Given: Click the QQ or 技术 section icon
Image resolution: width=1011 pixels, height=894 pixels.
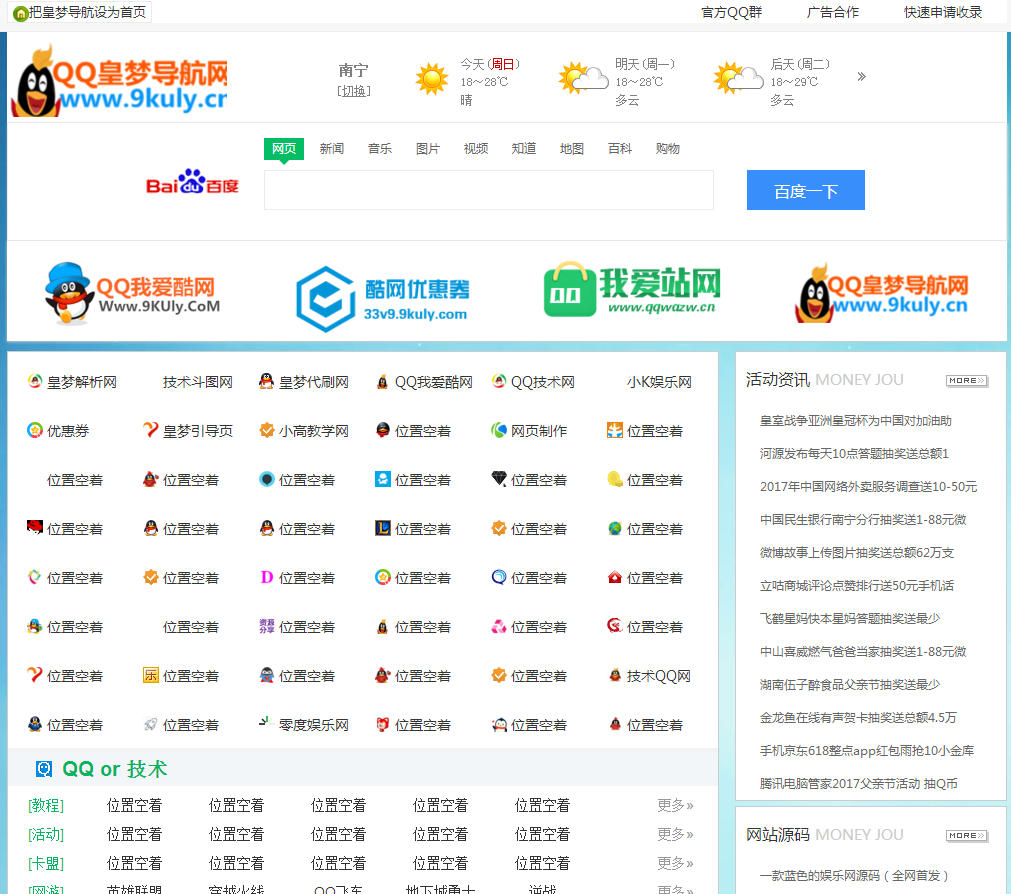Looking at the screenshot, I should click(x=44, y=769).
